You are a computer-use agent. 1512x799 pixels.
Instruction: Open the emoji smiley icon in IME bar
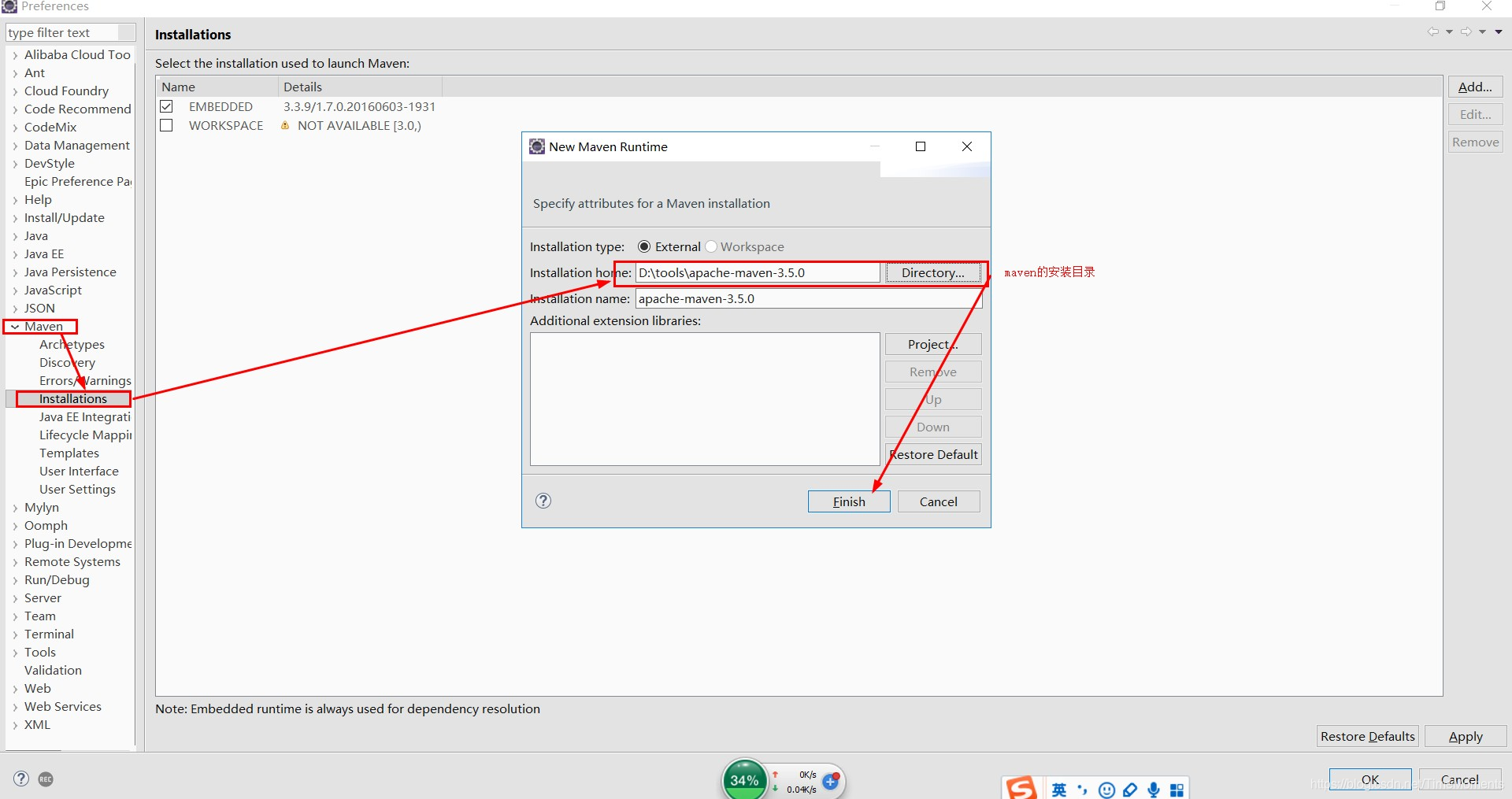(x=1106, y=790)
